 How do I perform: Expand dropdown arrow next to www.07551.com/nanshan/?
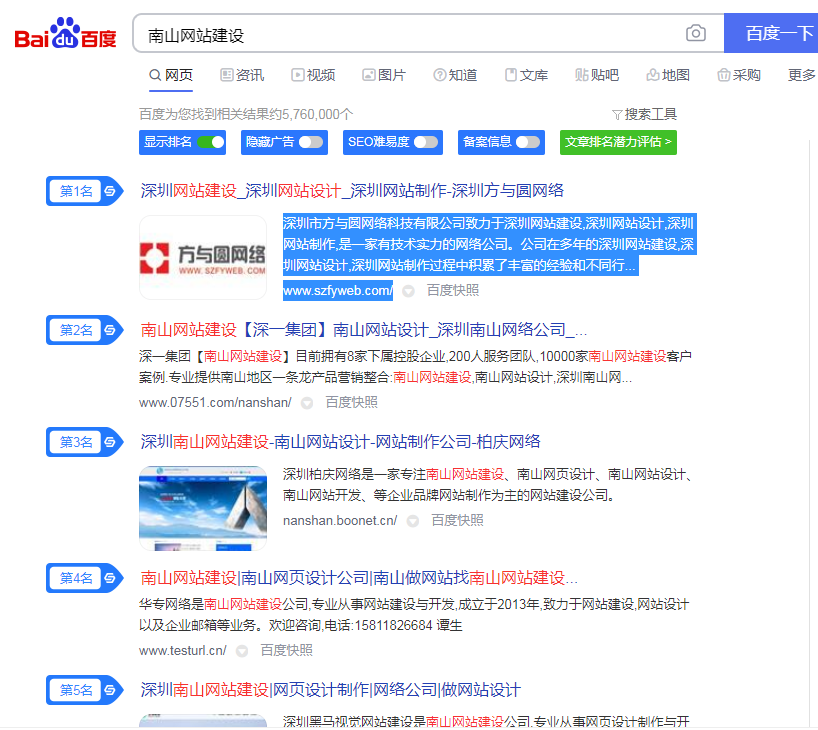click(307, 403)
